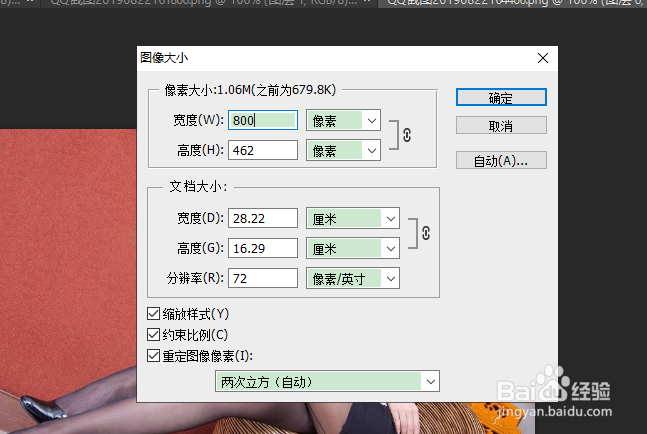Toggle the 重定图像像素(I) checkbox
The image size is (647, 434).
pos(153,356)
